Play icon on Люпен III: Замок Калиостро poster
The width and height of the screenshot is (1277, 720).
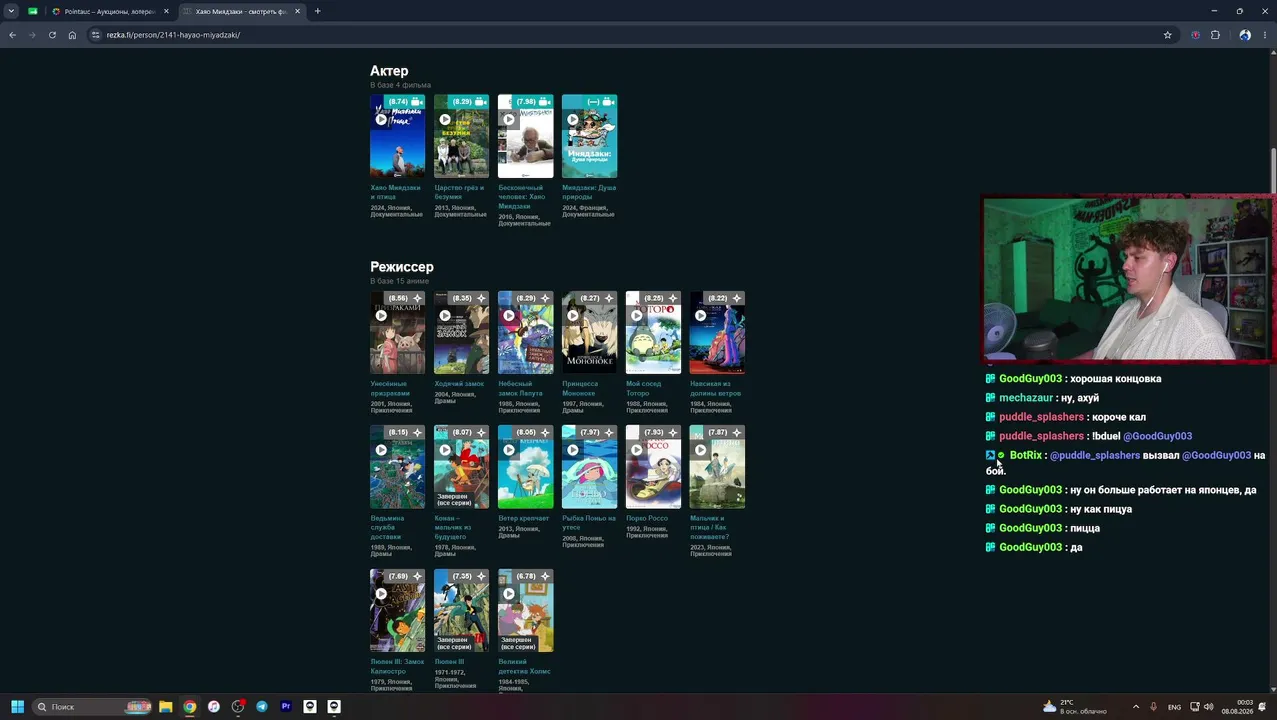(x=381, y=594)
